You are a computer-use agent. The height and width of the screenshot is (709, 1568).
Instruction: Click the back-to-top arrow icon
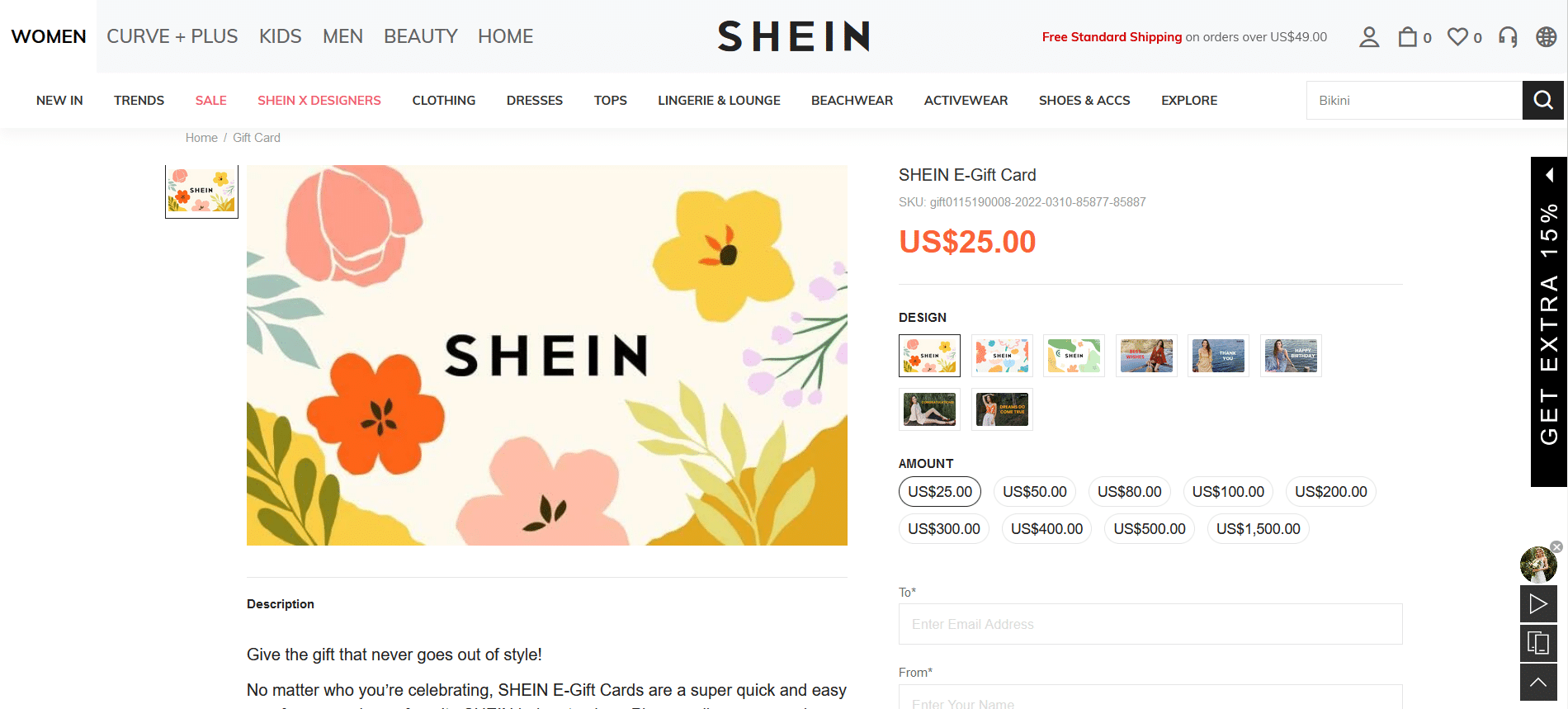(1538, 683)
